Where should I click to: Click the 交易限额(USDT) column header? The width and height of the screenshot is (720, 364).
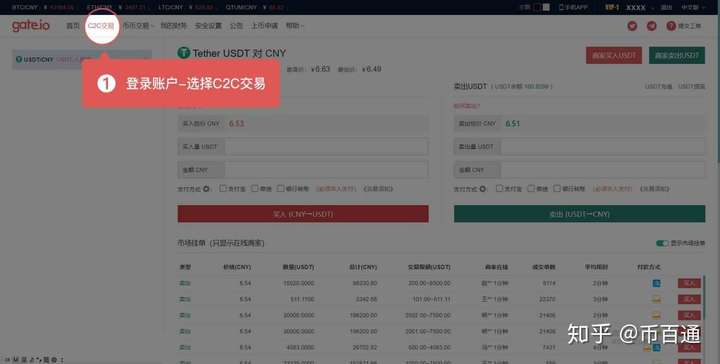(x=429, y=267)
